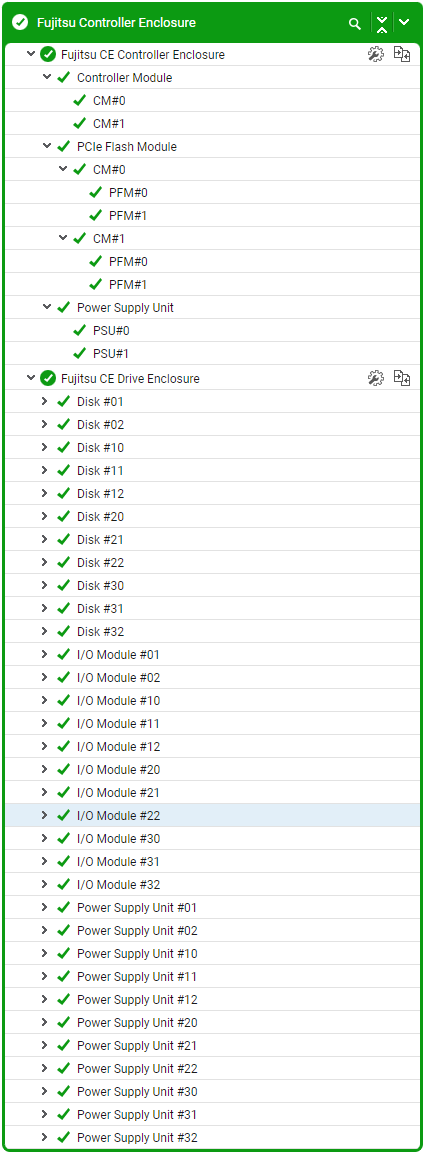Click the search magnifier icon in header

(355, 23)
